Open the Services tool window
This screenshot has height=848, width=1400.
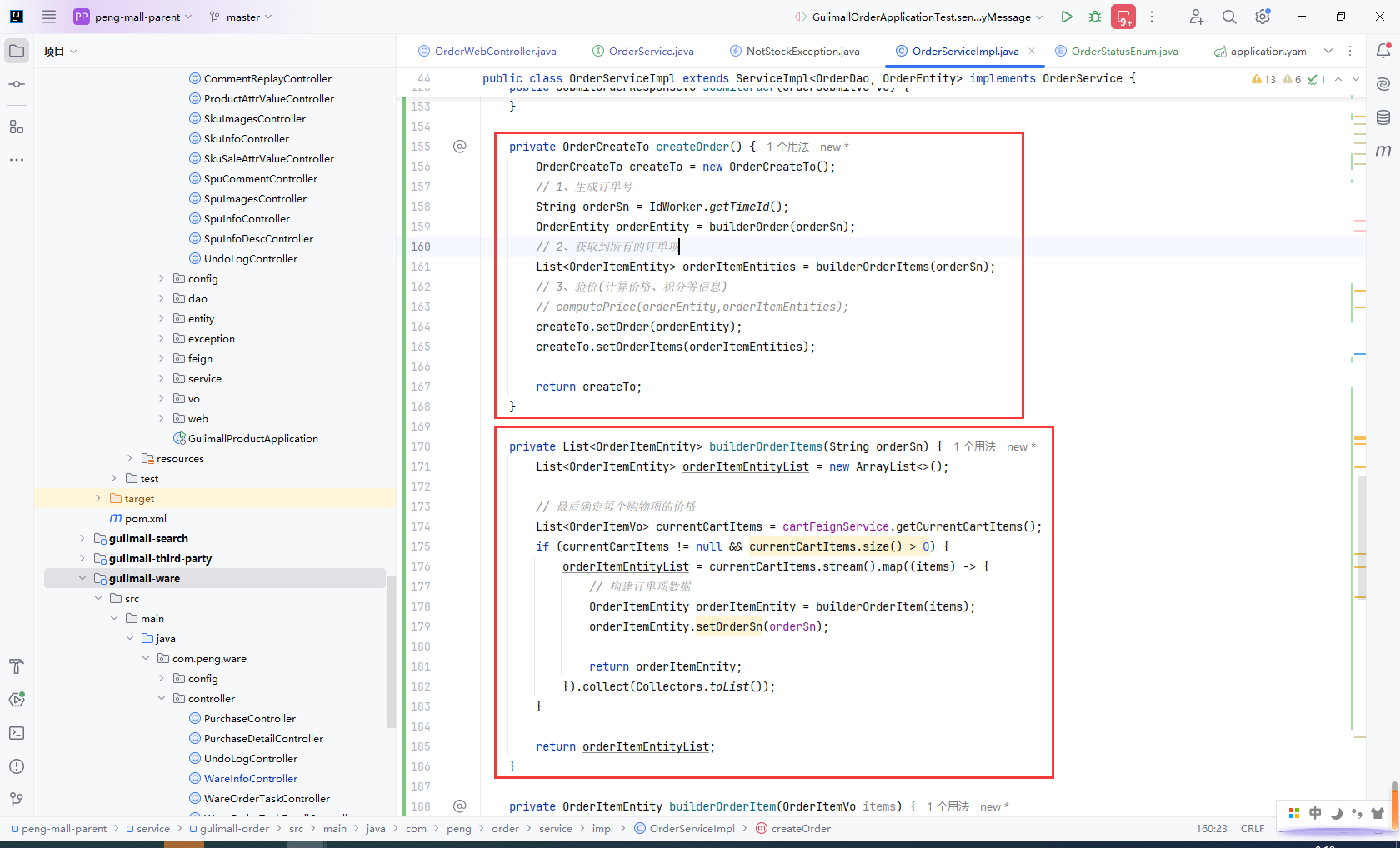pyautogui.click(x=17, y=700)
